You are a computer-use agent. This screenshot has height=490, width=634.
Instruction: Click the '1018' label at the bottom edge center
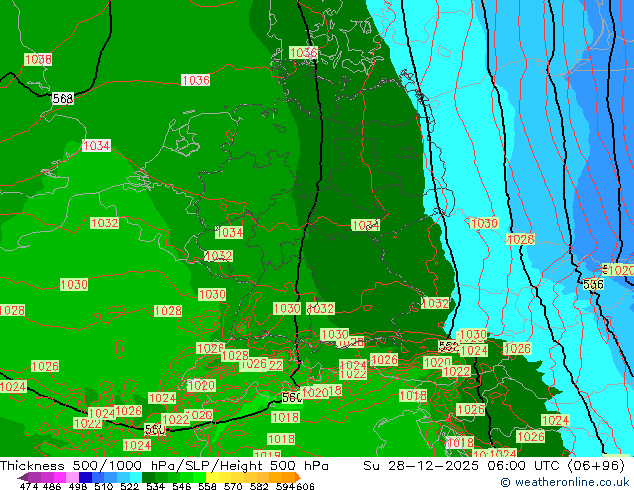click(267, 454)
